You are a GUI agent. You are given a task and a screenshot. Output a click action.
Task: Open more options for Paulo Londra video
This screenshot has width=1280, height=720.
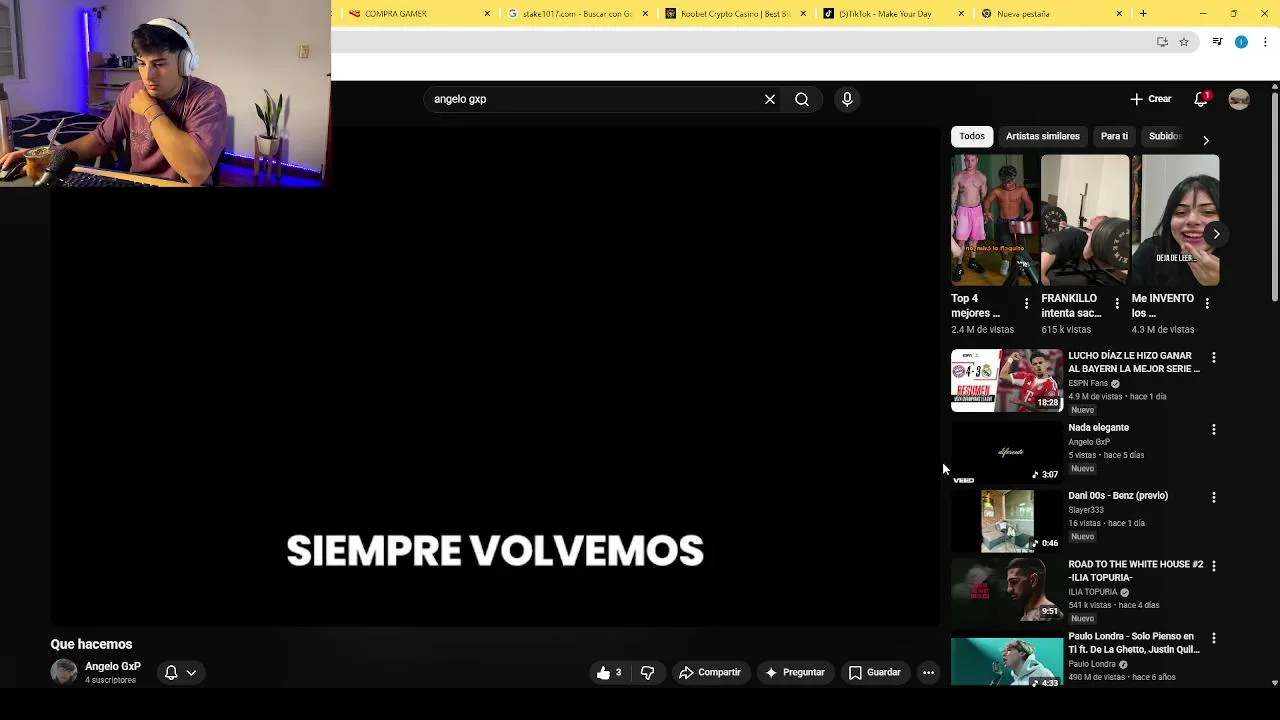point(1214,638)
